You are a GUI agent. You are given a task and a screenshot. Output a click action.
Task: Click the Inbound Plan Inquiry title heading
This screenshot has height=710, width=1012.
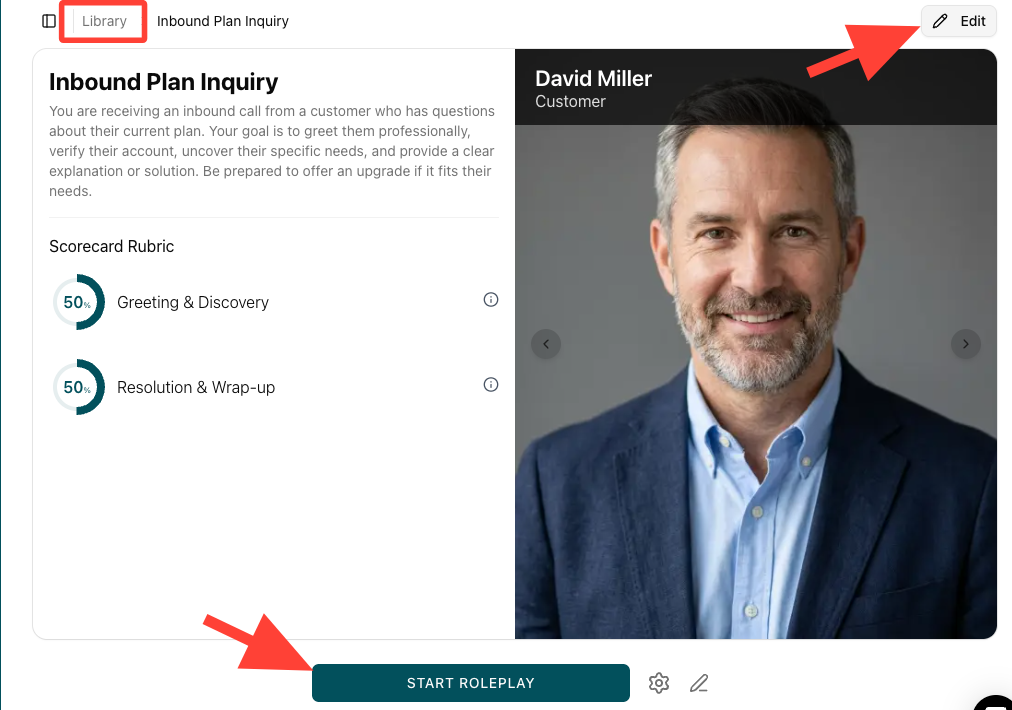point(163,82)
